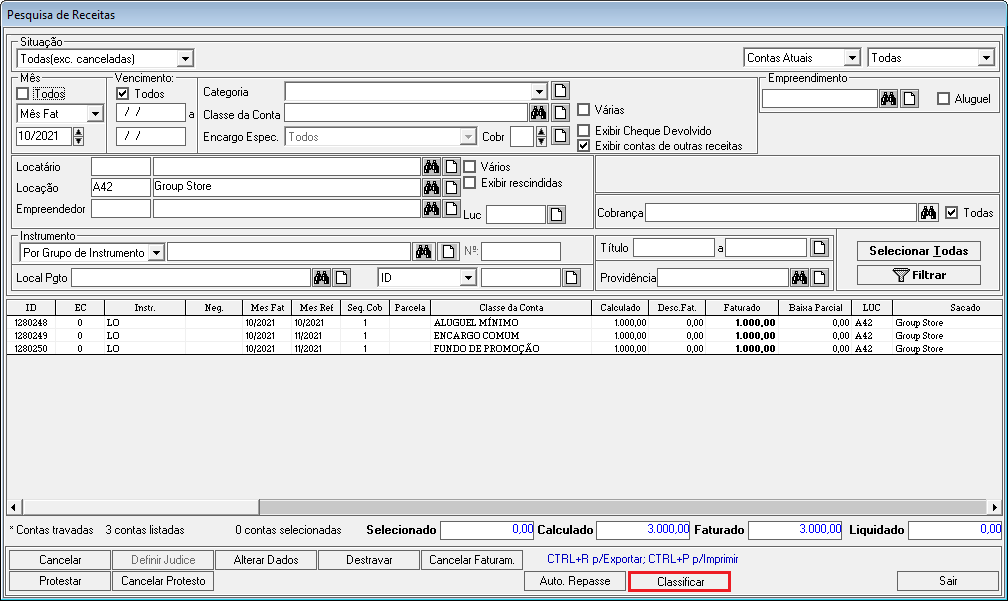This screenshot has height=601, width=1008.
Task: Clear Locação with page icon
Action: [x=452, y=187]
